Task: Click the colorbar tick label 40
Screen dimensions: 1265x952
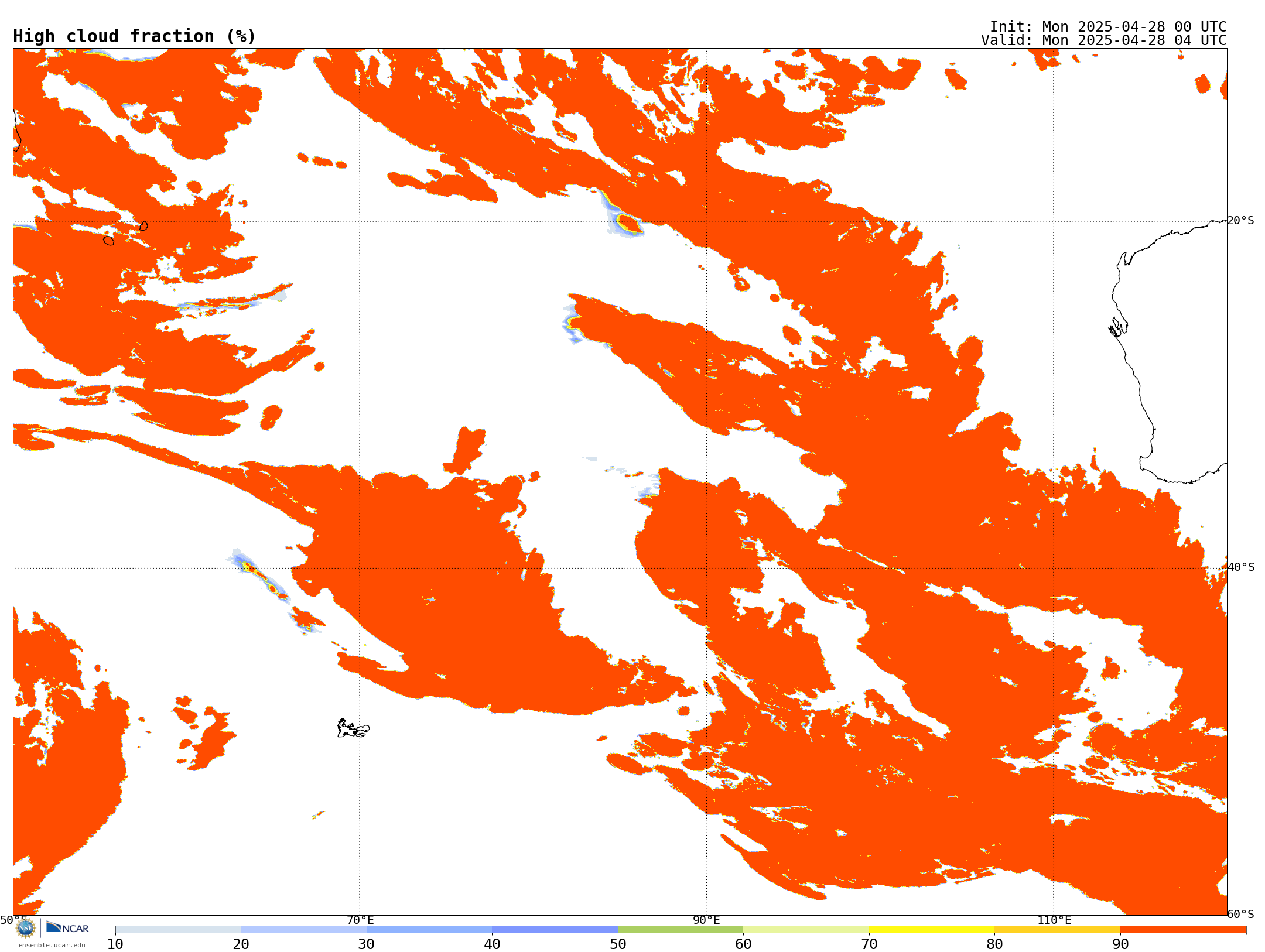Action: tap(492, 944)
